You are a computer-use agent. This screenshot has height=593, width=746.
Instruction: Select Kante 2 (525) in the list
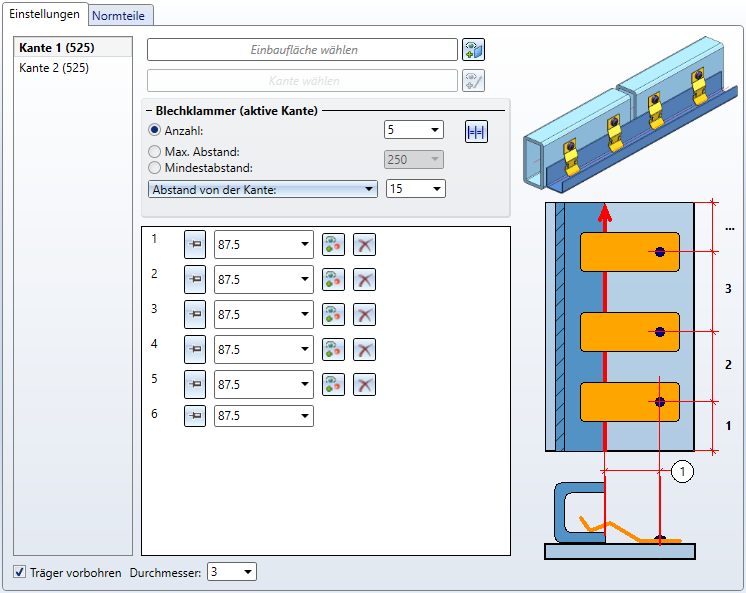pos(54,68)
